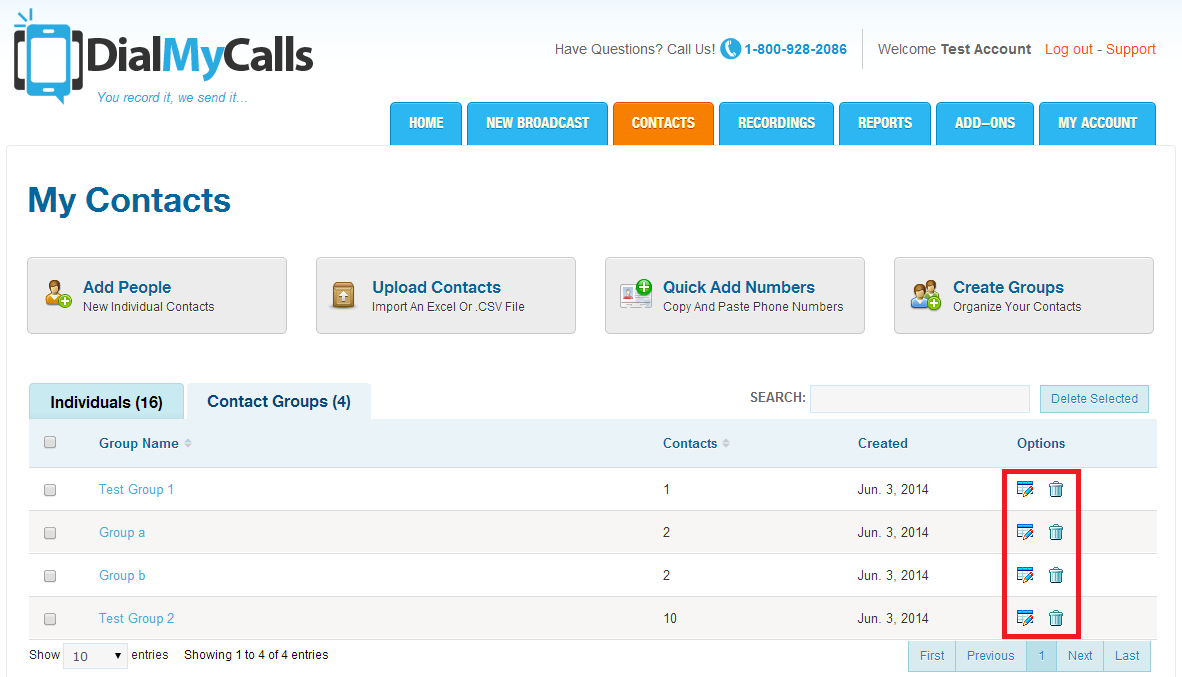Click the Quick Add Numbers card icon
Image resolution: width=1182 pixels, height=677 pixels.
(636, 294)
